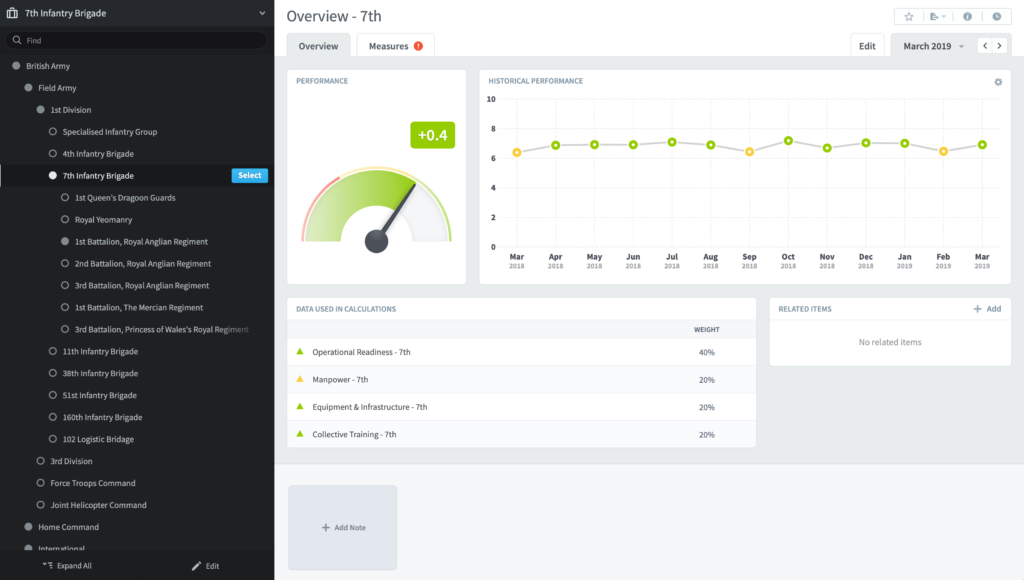Image resolution: width=1024 pixels, height=580 pixels.
Task: Click the organization icon beside 7th Infantry Brigade
Action: point(14,14)
